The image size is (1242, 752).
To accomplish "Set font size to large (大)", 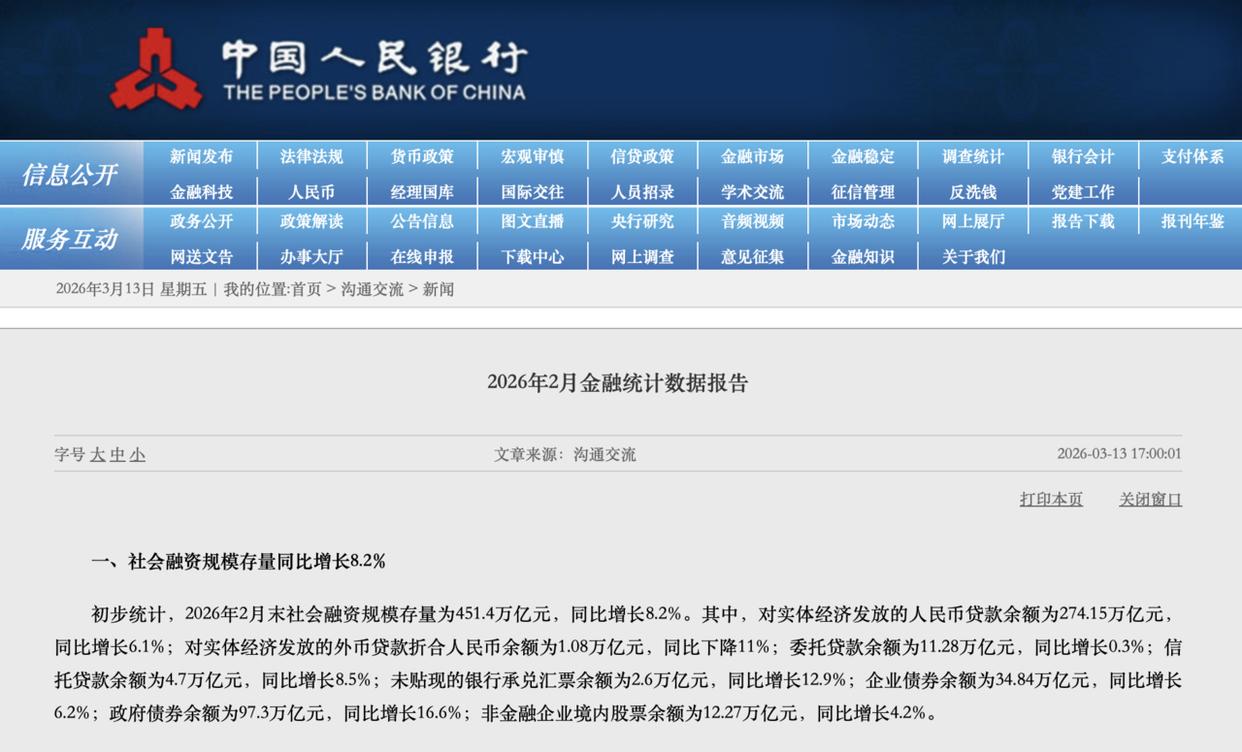I will click(x=98, y=455).
